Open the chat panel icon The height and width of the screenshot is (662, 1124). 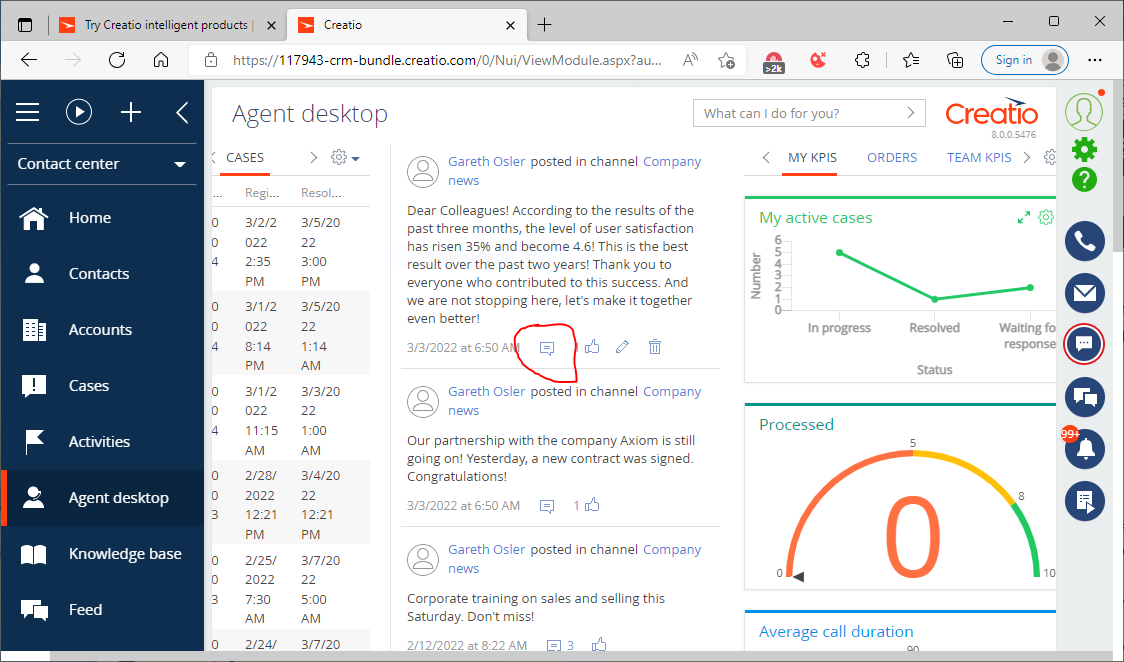click(1085, 345)
